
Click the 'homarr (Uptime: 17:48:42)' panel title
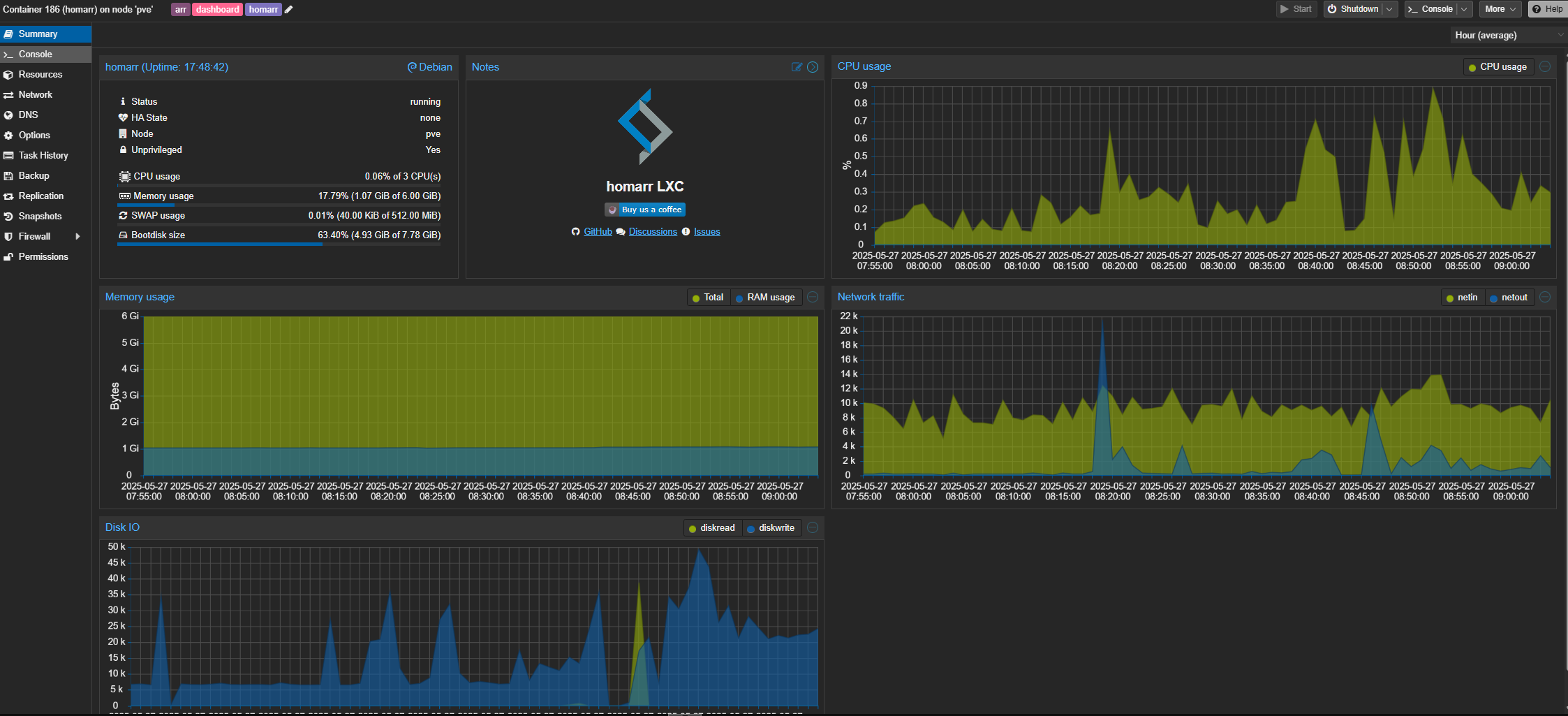[x=167, y=67]
